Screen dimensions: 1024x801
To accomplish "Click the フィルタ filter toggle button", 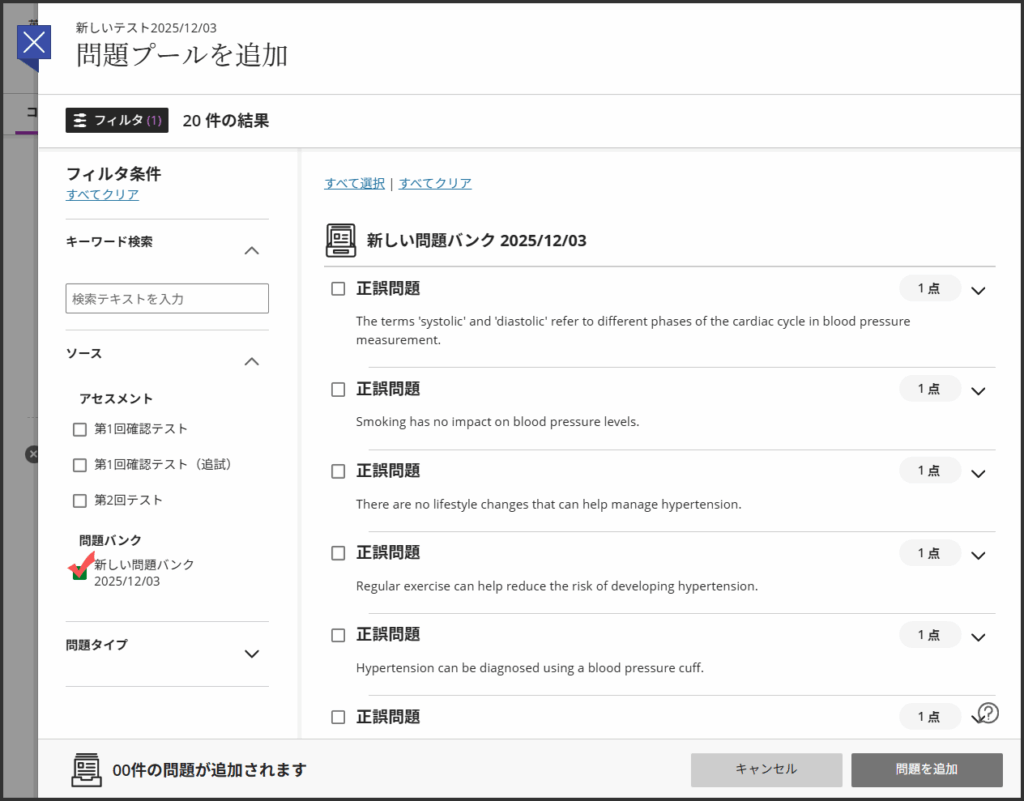I will 117,120.
